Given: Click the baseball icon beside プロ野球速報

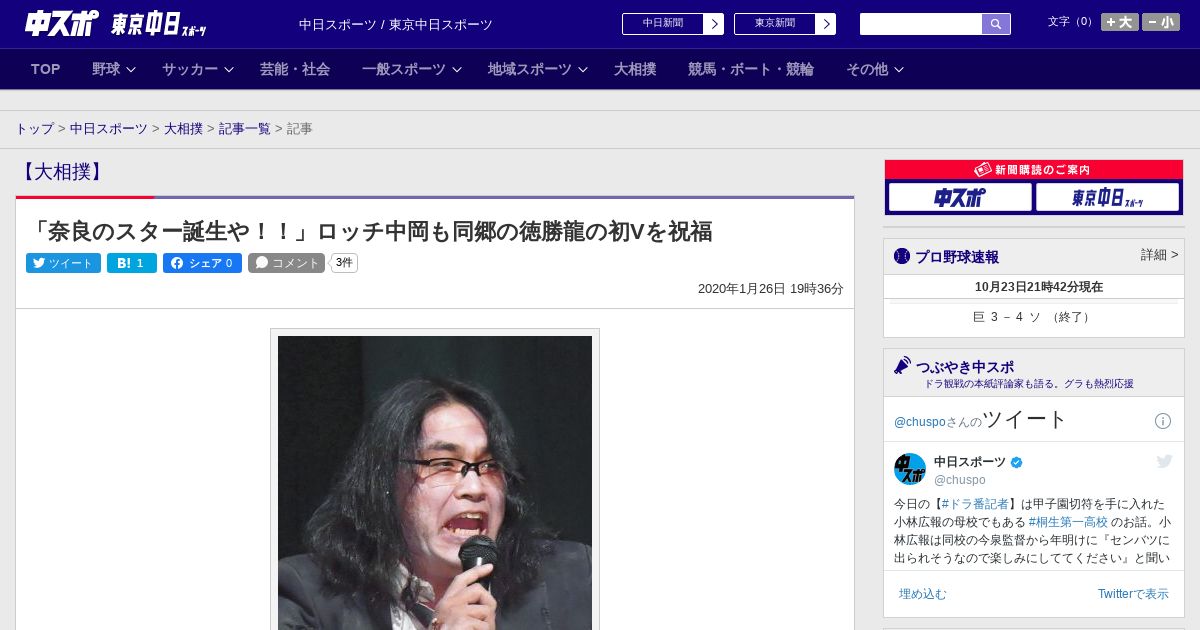Looking at the screenshot, I should (x=902, y=256).
